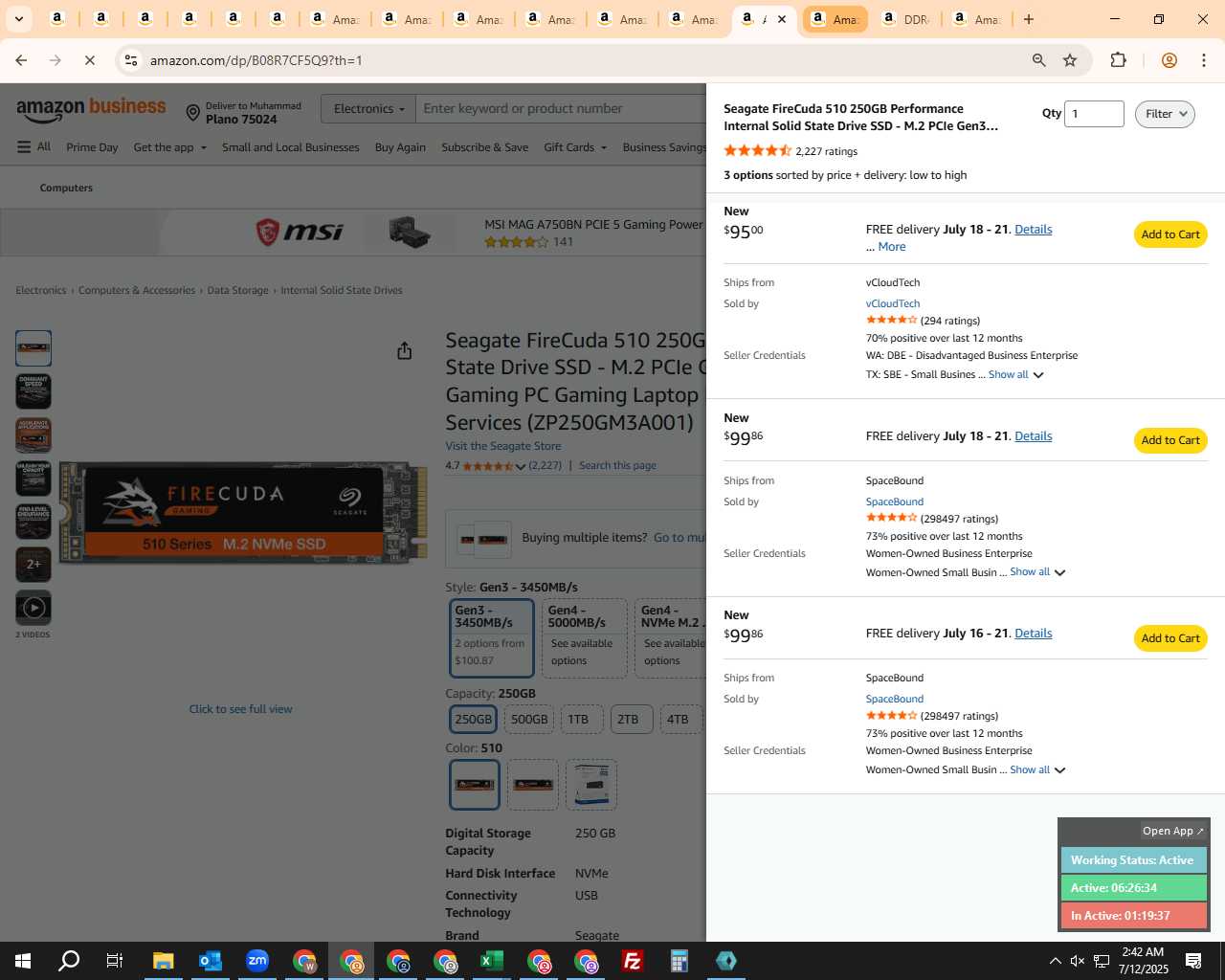
Task: Select 250GB capacity option
Action: [473, 719]
